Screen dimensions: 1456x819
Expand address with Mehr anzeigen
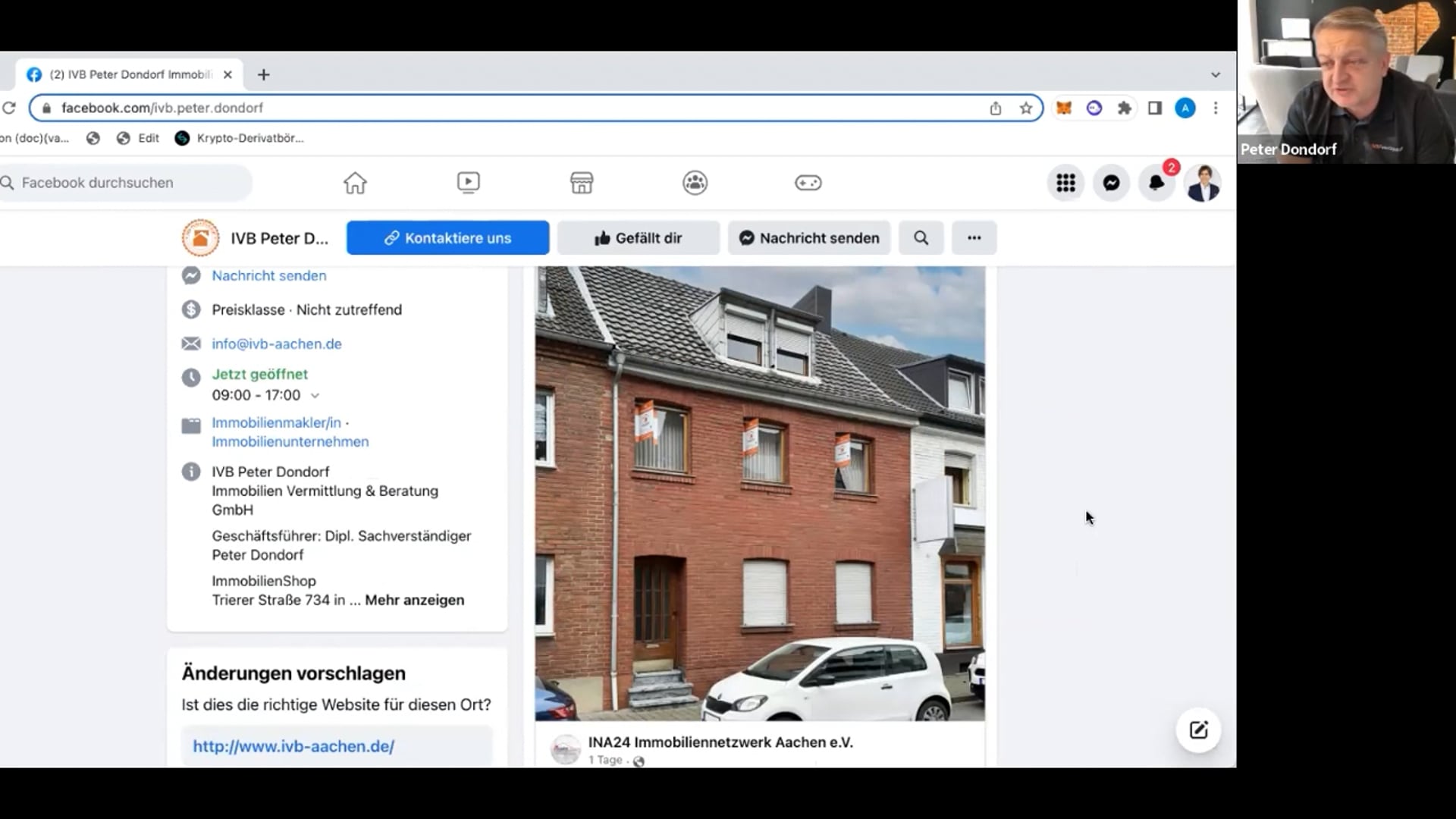[414, 600]
